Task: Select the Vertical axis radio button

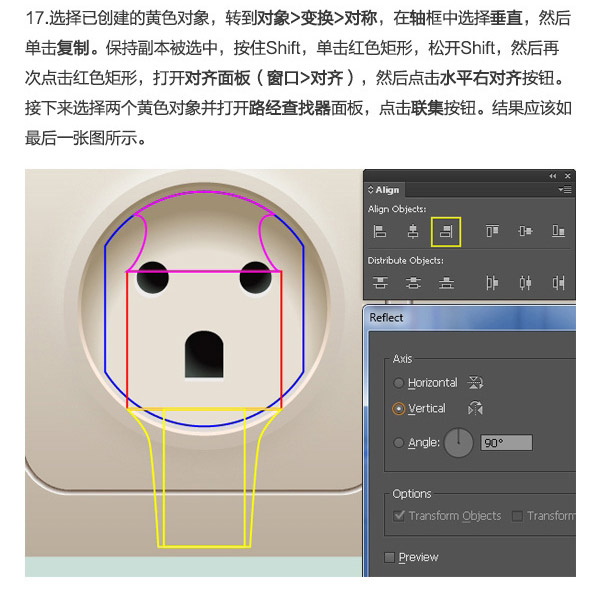Action: (x=398, y=408)
